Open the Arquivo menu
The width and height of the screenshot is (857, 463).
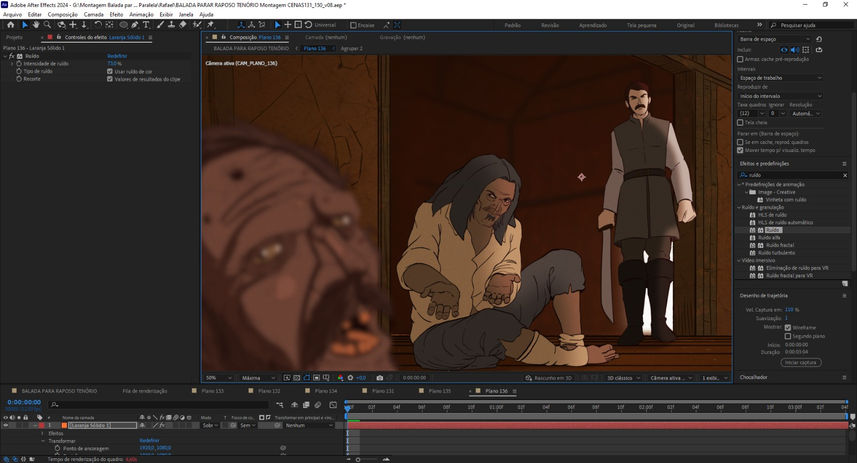(x=13, y=15)
